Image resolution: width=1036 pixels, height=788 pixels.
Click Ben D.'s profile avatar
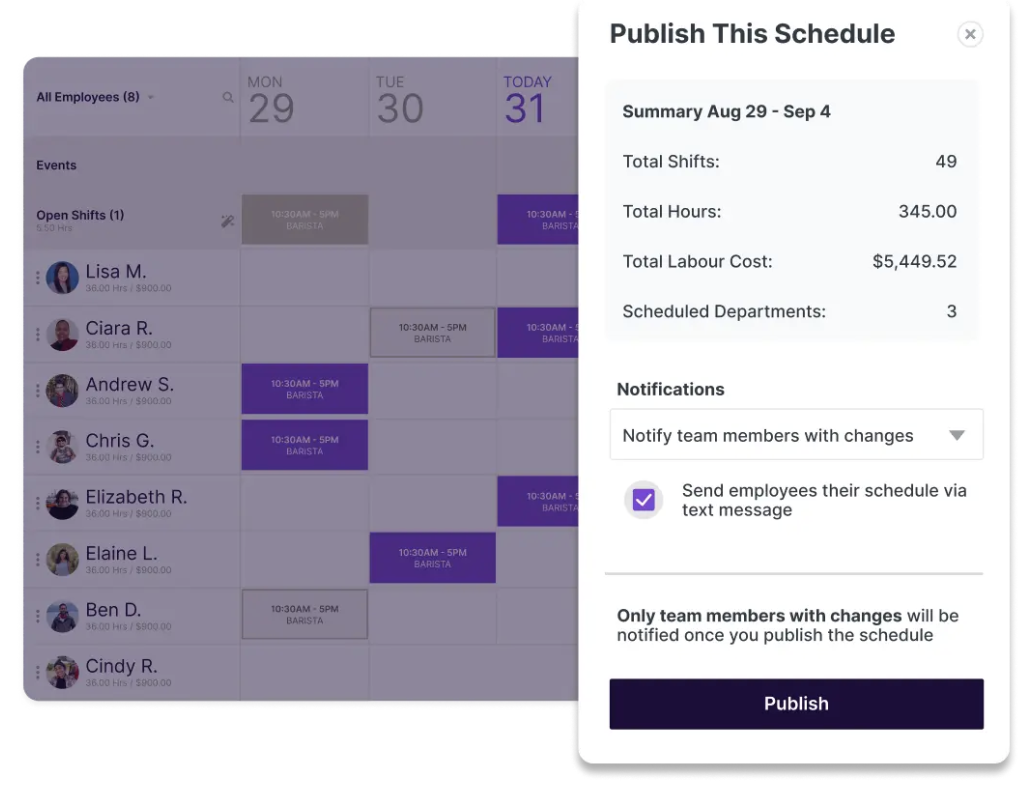[x=62, y=615]
